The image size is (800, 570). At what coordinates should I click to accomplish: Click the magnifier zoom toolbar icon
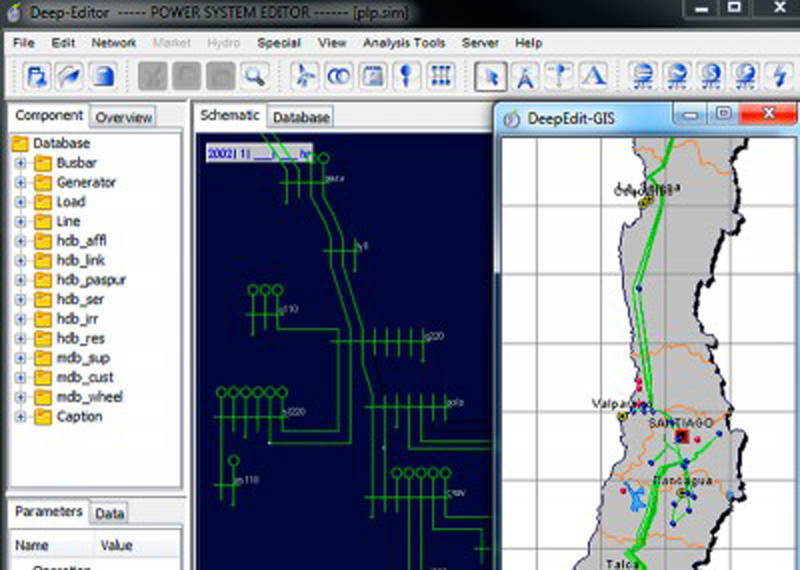tap(255, 76)
